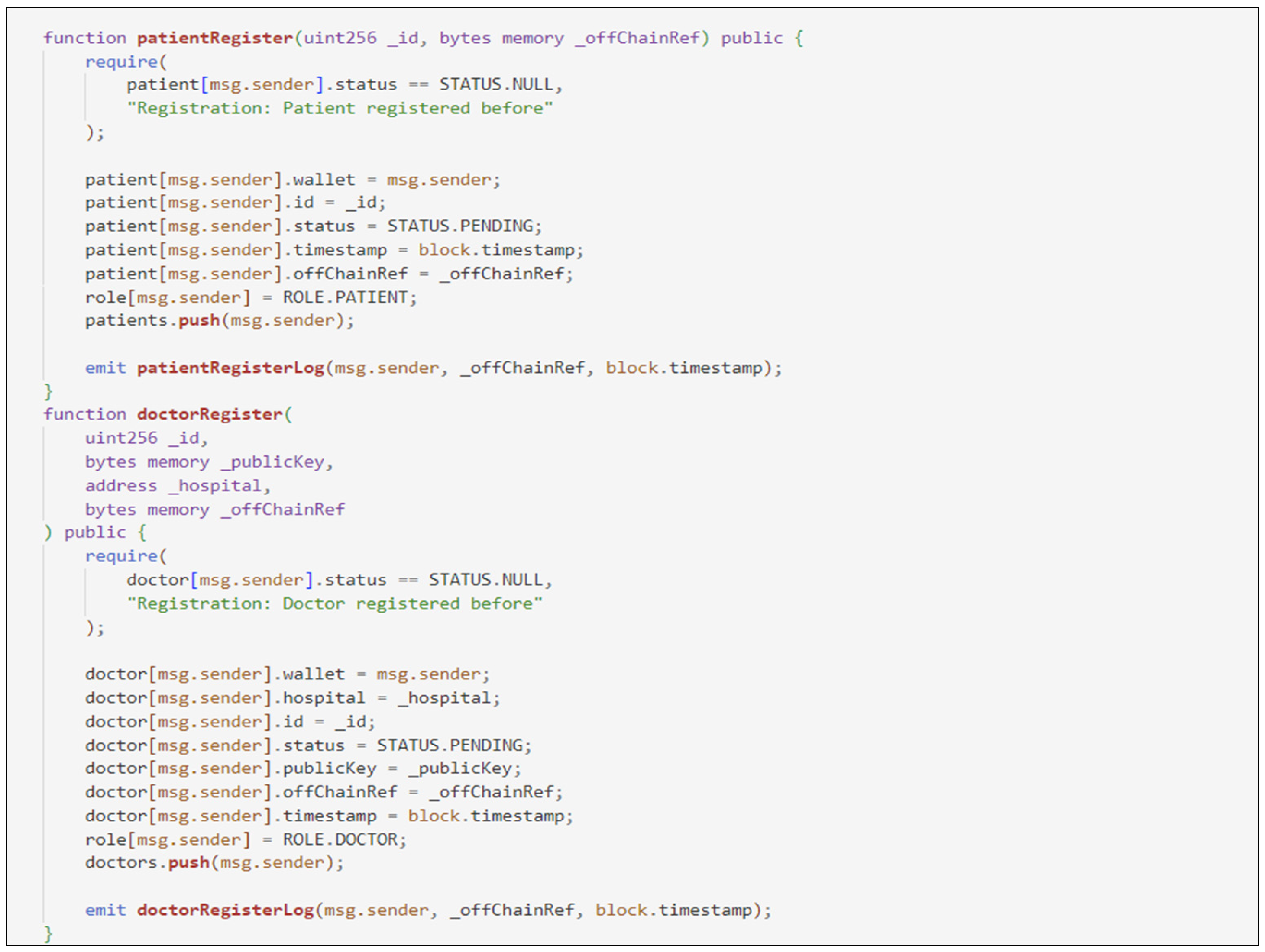Click the patientRegister function name
This screenshot has width=1265, height=952.
pyautogui.click(x=214, y=38)
